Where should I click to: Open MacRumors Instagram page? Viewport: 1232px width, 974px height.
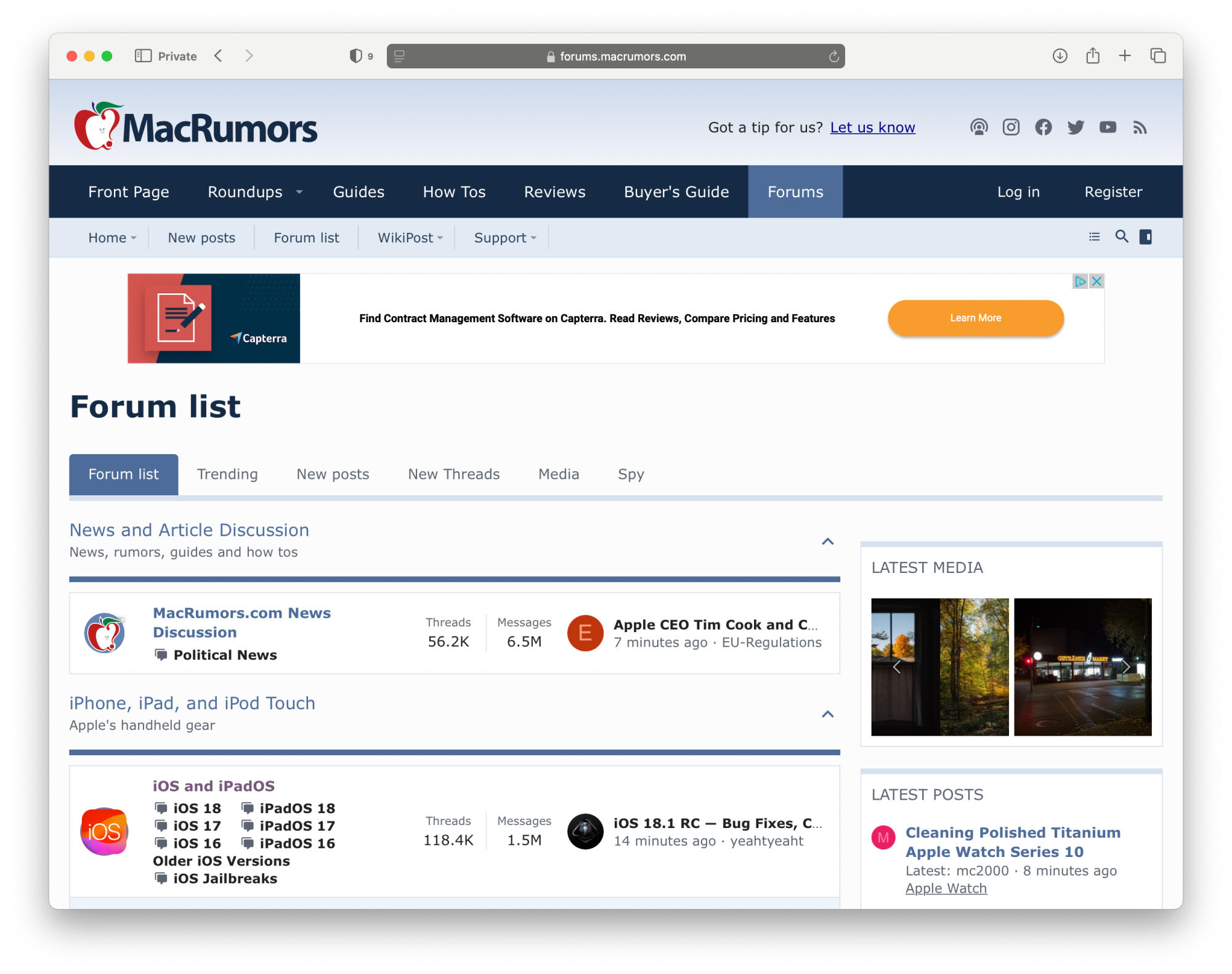point(1011,128)
